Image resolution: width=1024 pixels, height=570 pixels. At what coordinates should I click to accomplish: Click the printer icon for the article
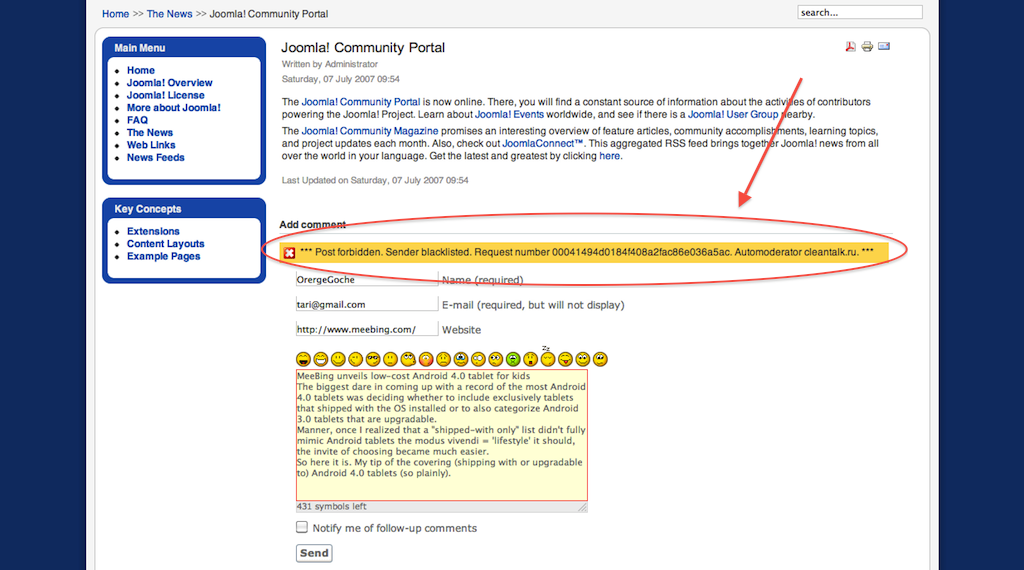(x=867, y=47)
